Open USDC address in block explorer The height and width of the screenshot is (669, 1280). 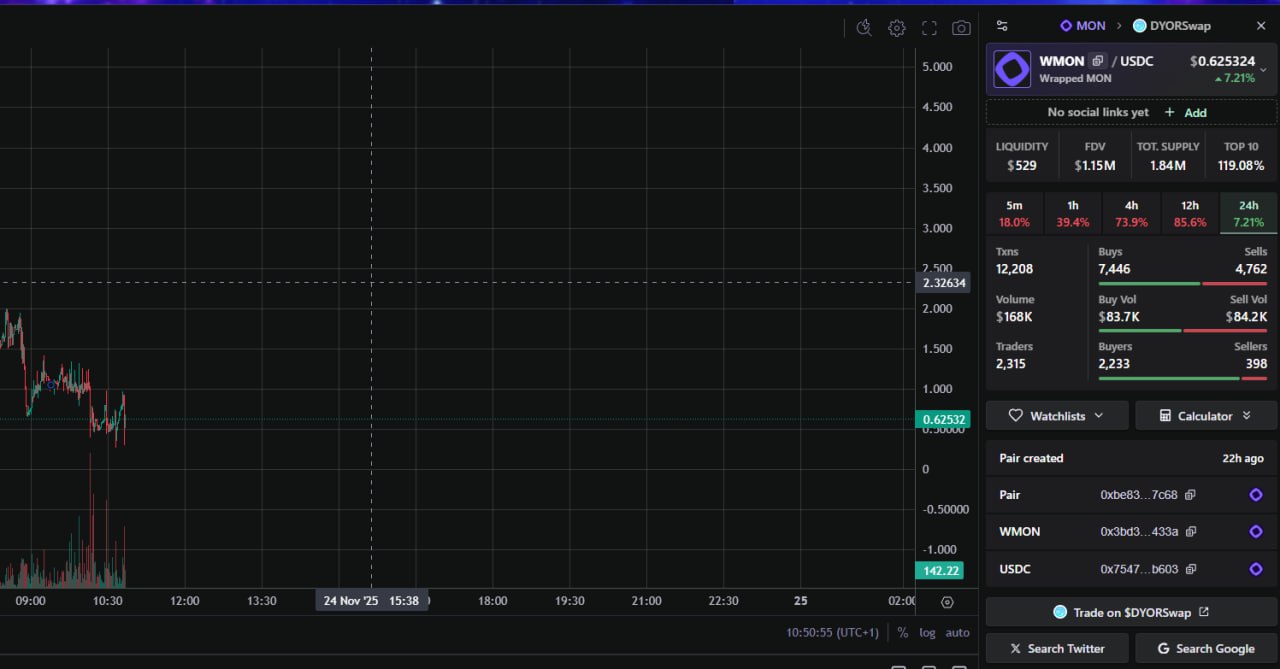[1256, 569]
